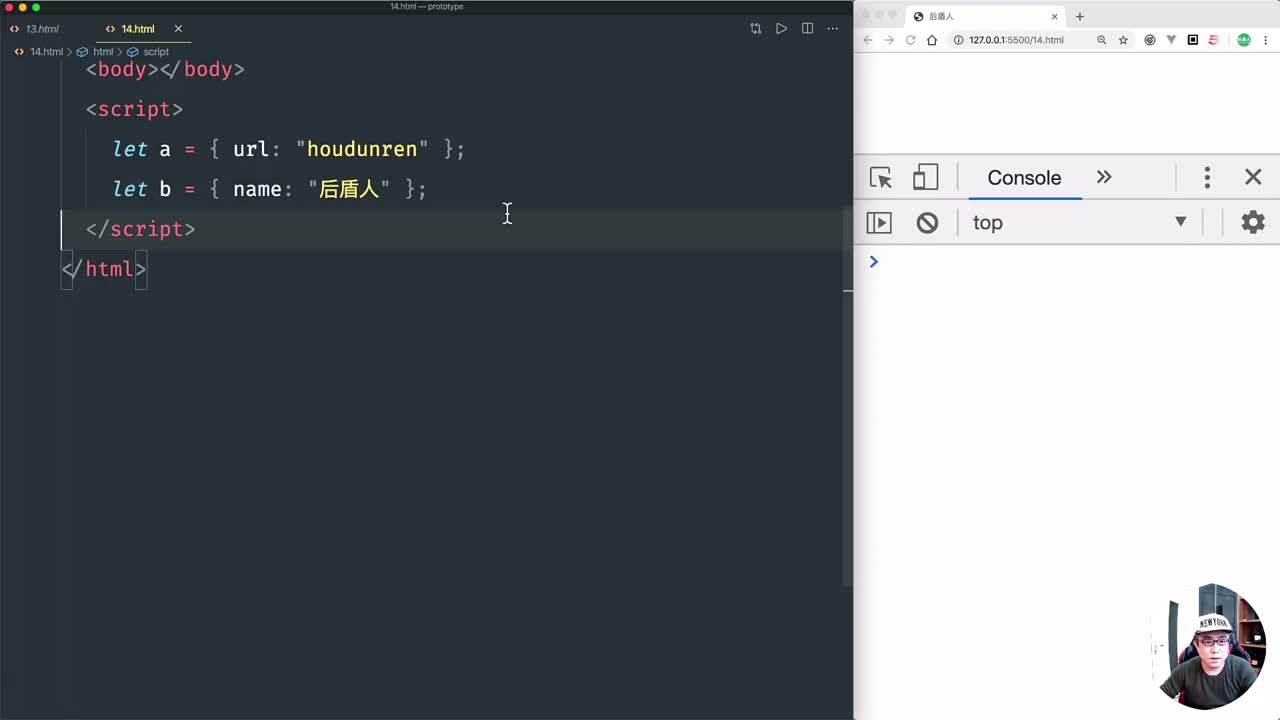This screenshot has height=720, width=1280.
Task: Open the top JavaScript context dropdown
Action: (x=1080, y=222)
